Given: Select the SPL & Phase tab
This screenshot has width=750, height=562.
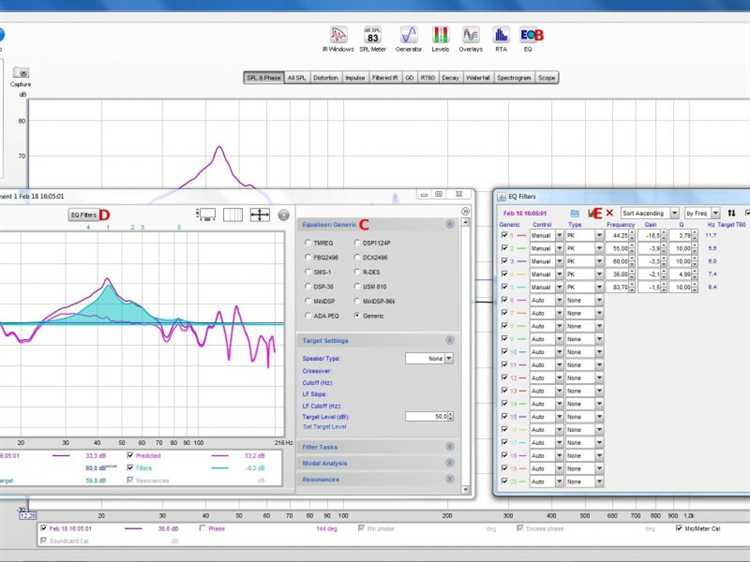Looking at the screenshot, I should (x=264, y=77).
